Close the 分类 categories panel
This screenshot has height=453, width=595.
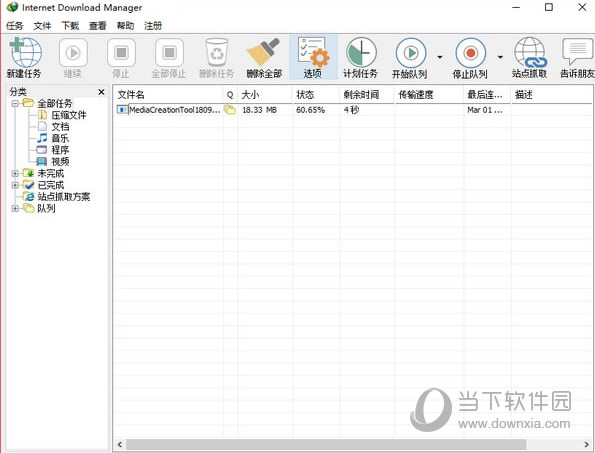tap(101, 92)
